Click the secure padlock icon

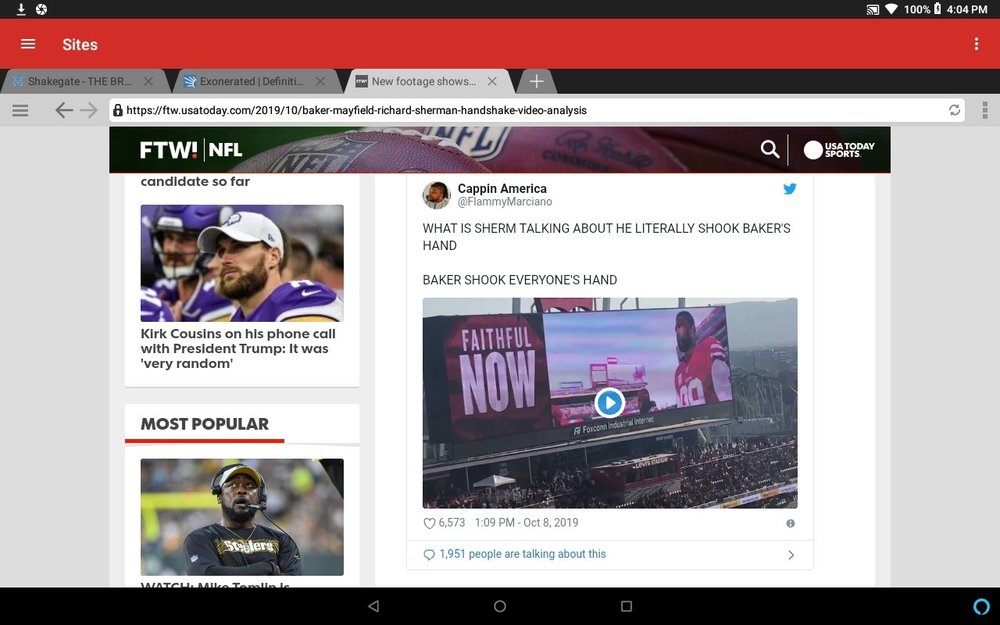117,110
